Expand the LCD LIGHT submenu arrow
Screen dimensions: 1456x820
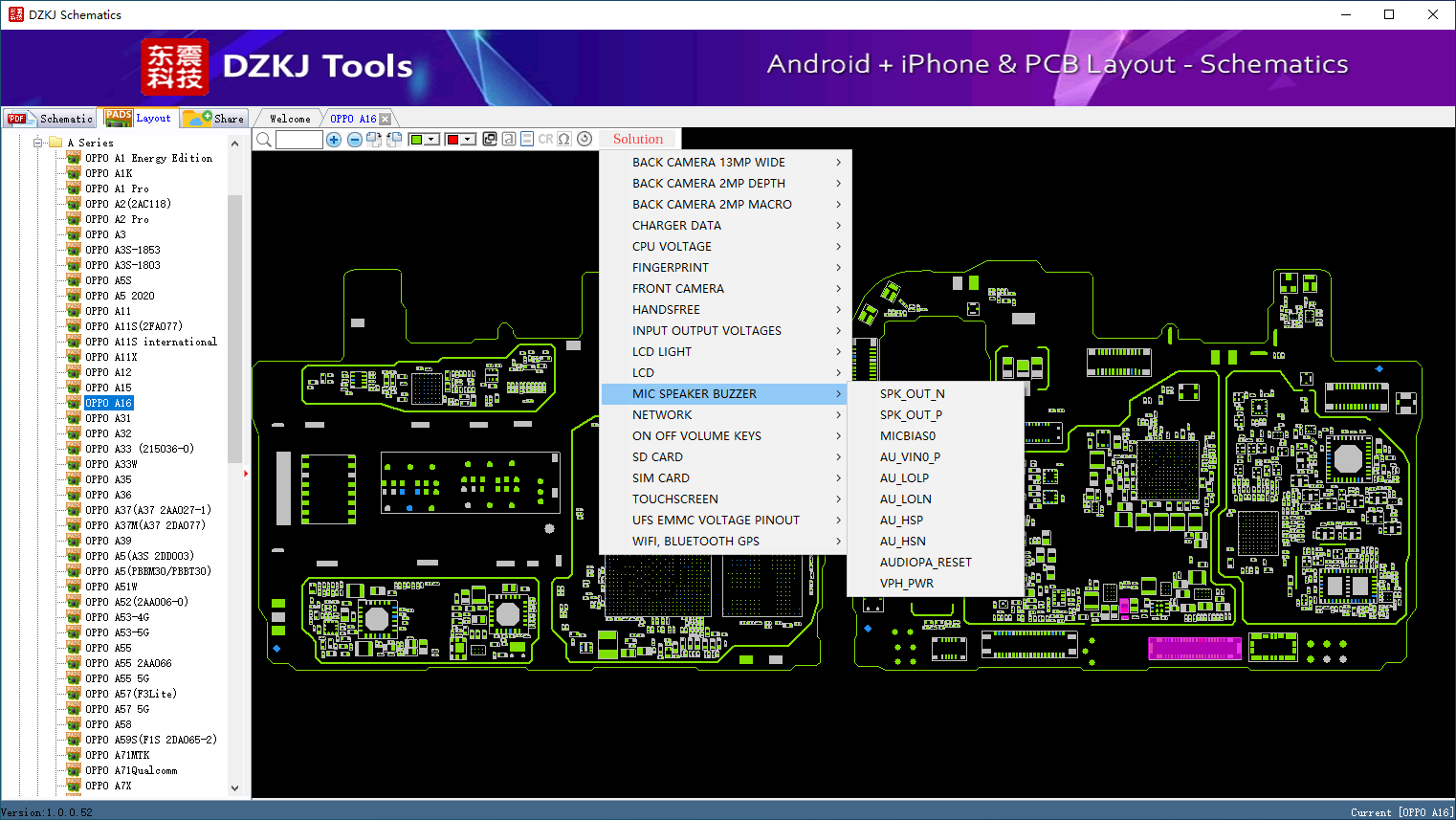pos(838,352)
